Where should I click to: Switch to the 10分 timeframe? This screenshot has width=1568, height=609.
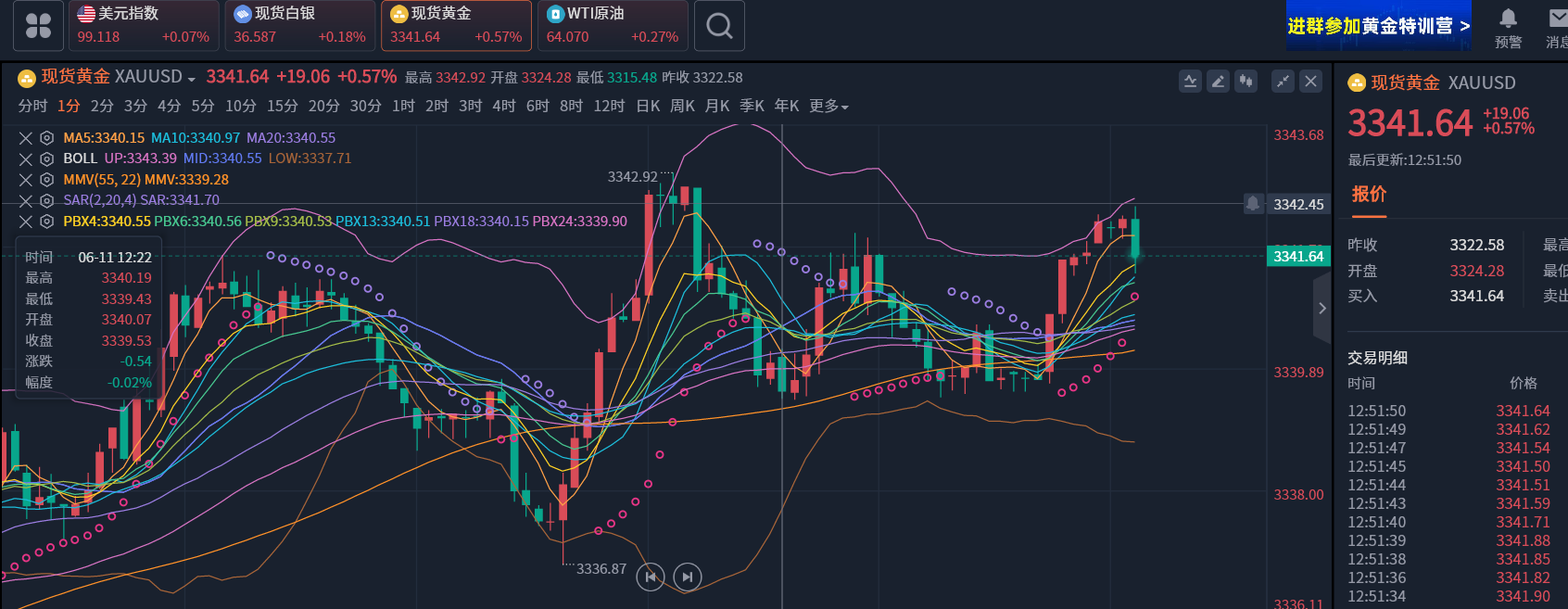[241, 107]
